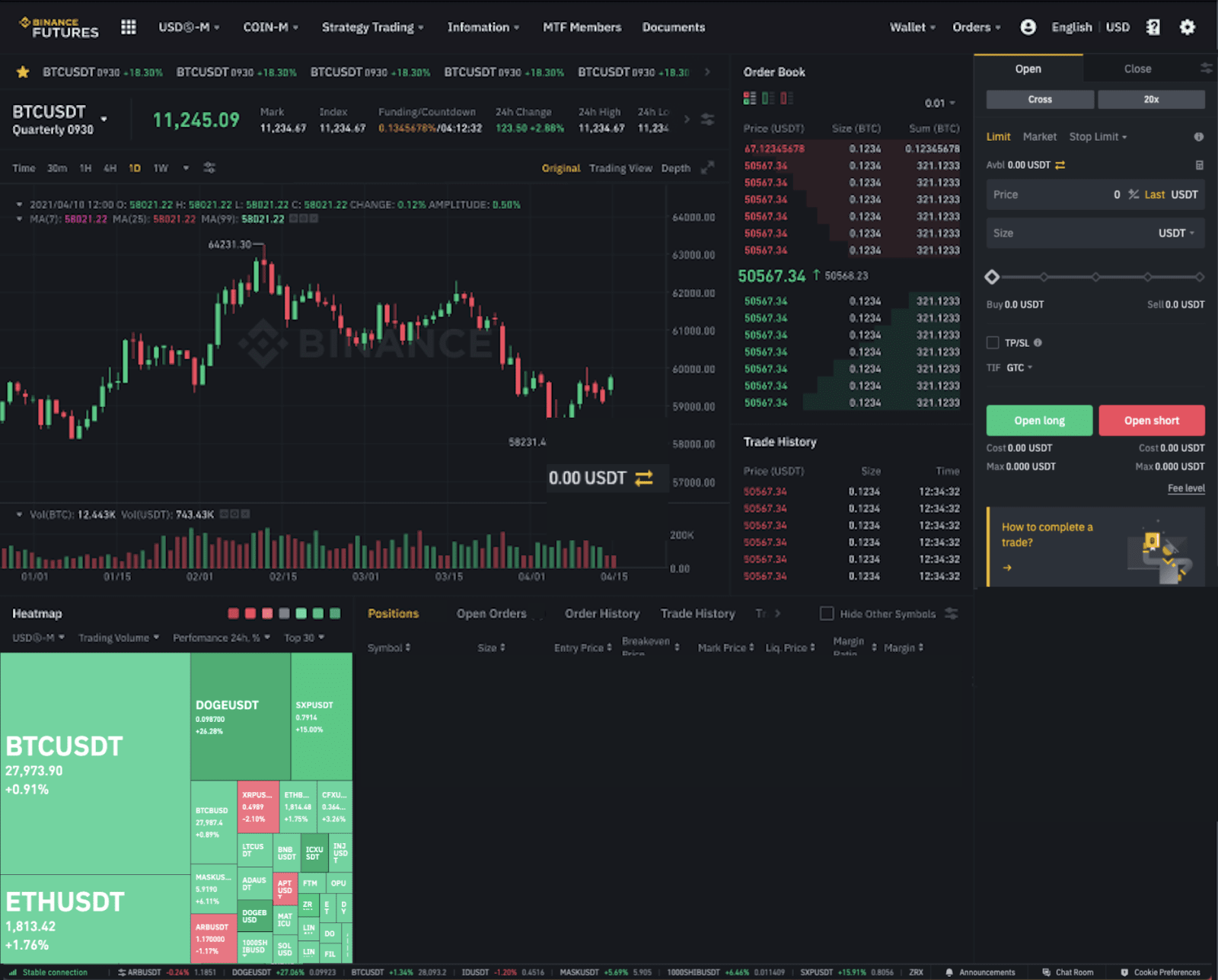Open chart indicator settings icon
The width and height of the screenshot is (1218, 980).
(209, 168)
